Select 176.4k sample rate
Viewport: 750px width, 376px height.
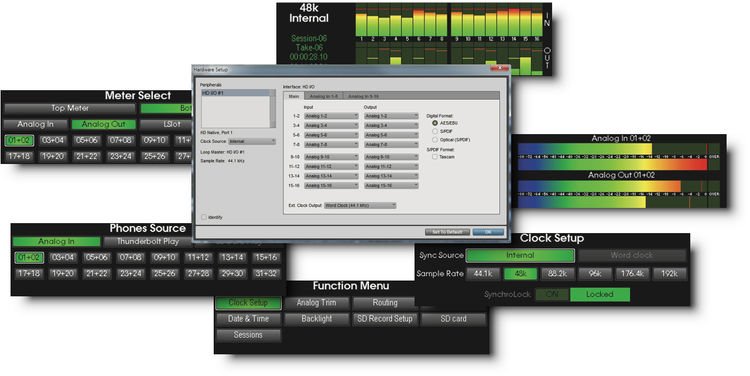(632, 274)
